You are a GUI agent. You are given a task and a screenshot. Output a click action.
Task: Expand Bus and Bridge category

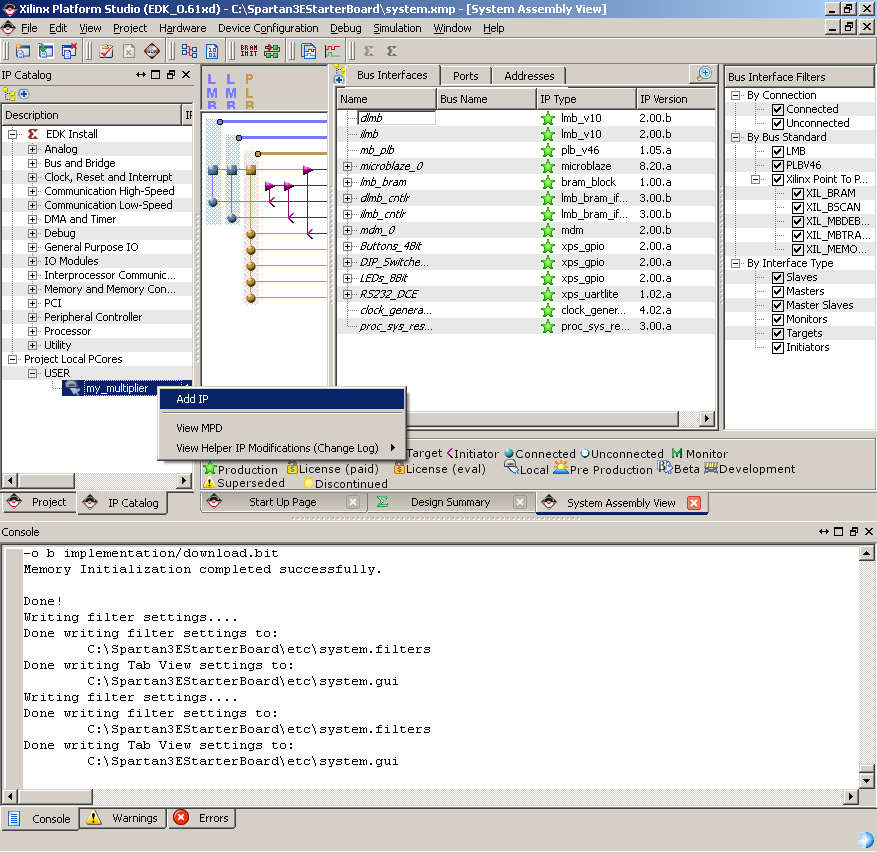(32, 163)
